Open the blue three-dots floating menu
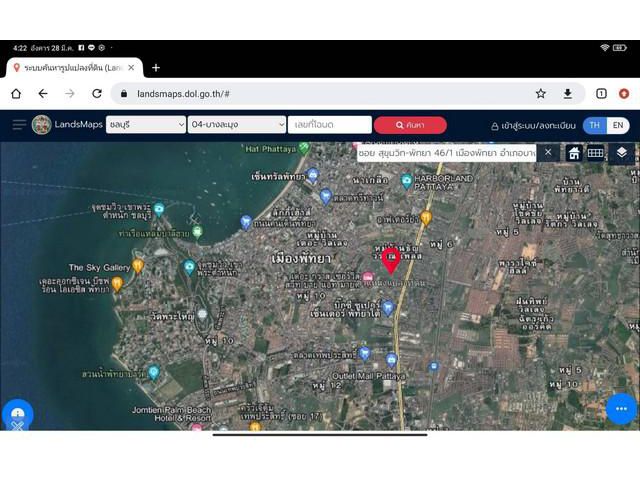640x480 pixels. 620,409
